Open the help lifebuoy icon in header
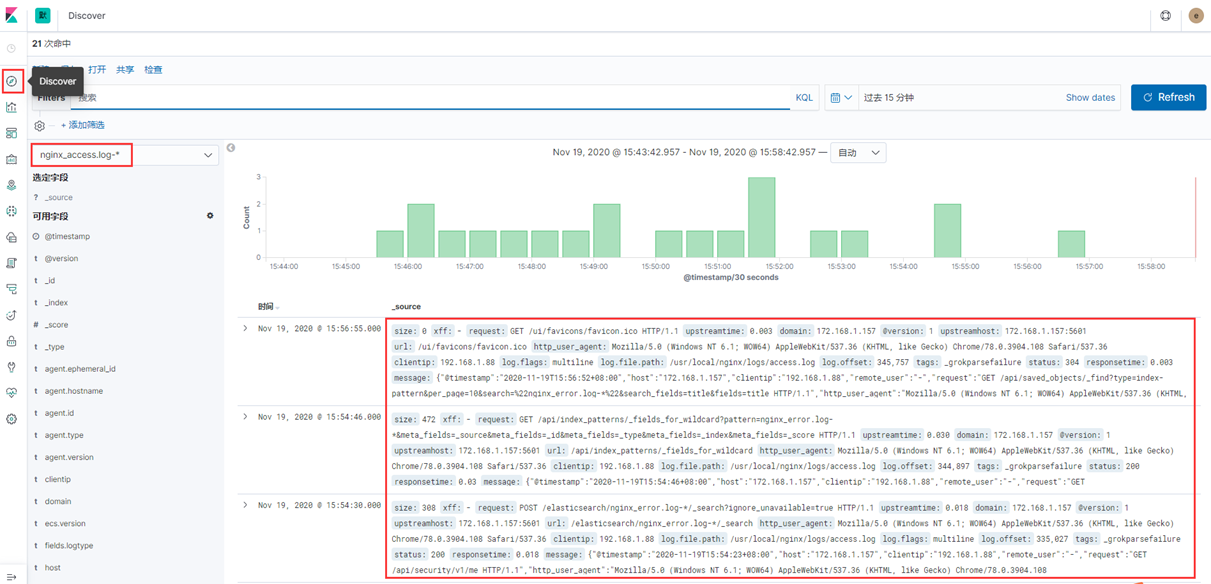The image size is (1211, 584). click(x=1165, y=15)
